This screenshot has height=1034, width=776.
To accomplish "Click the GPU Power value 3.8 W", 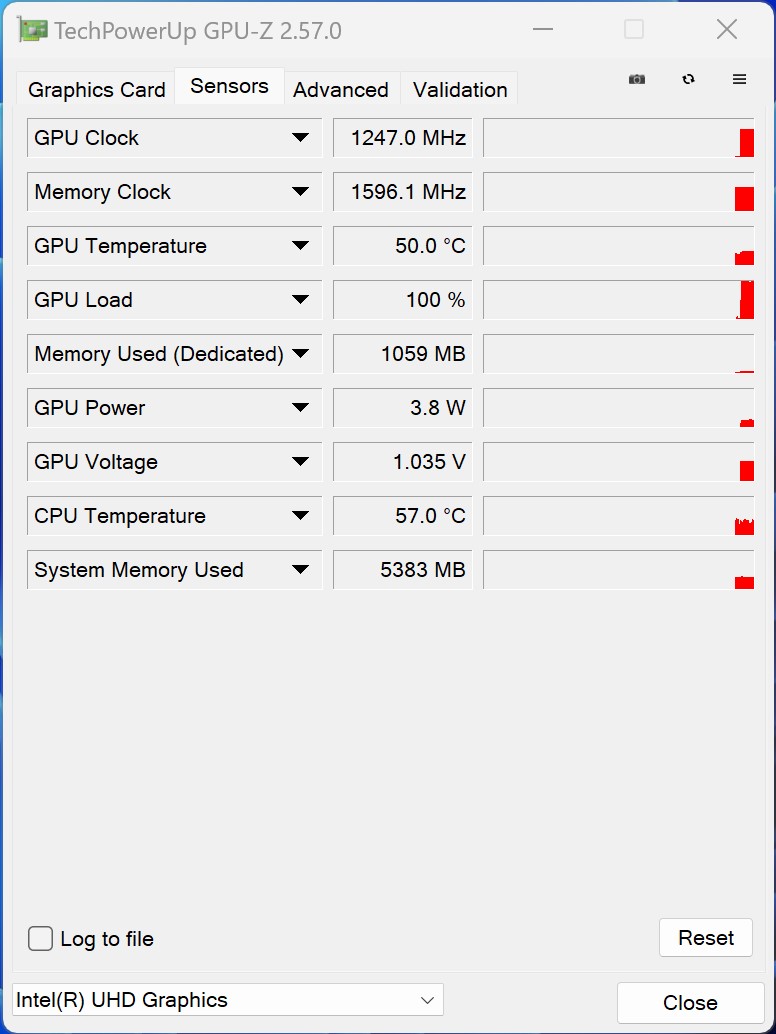I will click(x=402, y=408).
